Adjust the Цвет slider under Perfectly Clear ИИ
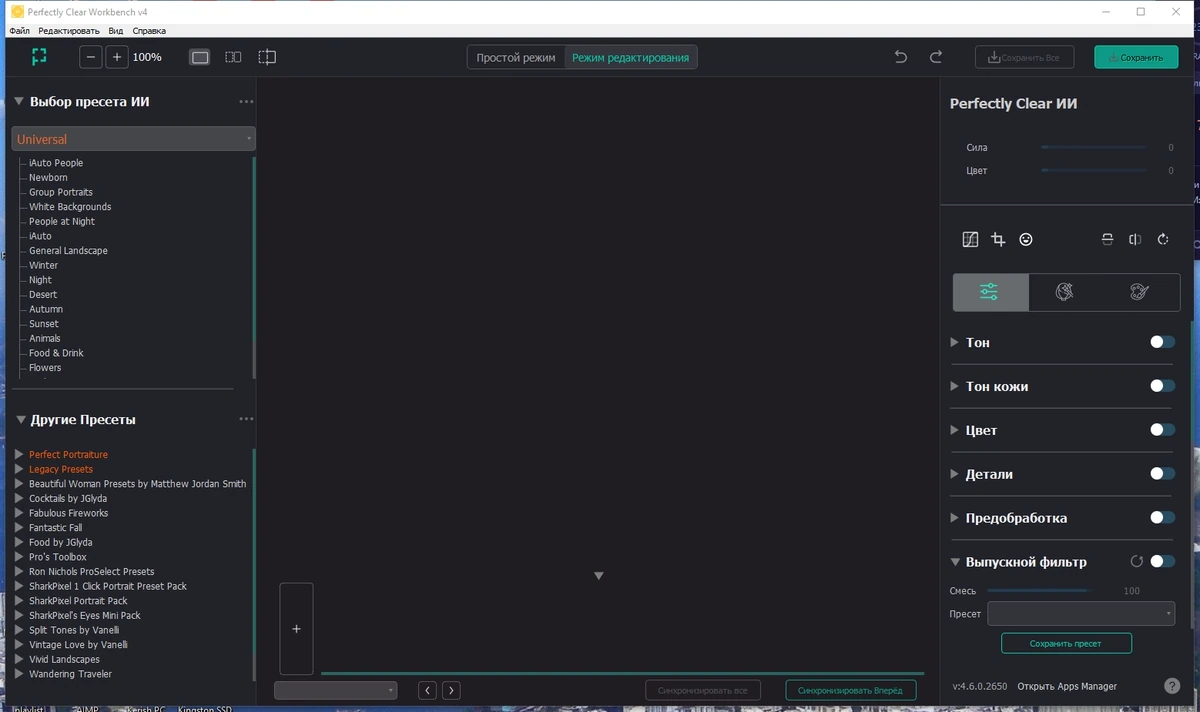The image size is (1200, 712). (x=1094, y=170)
